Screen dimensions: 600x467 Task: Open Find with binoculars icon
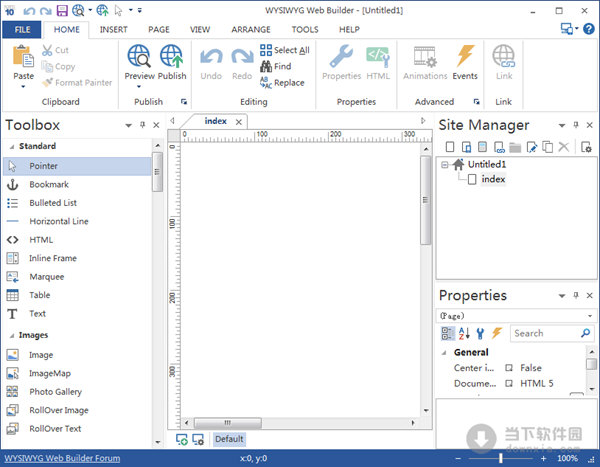point(276,66)
